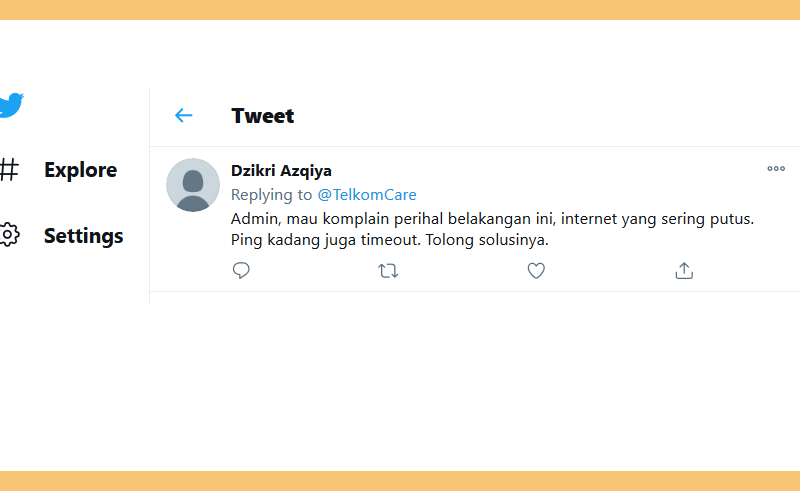Select the Explore menu label
Viewport: 800px width, 491px height.
81,170
